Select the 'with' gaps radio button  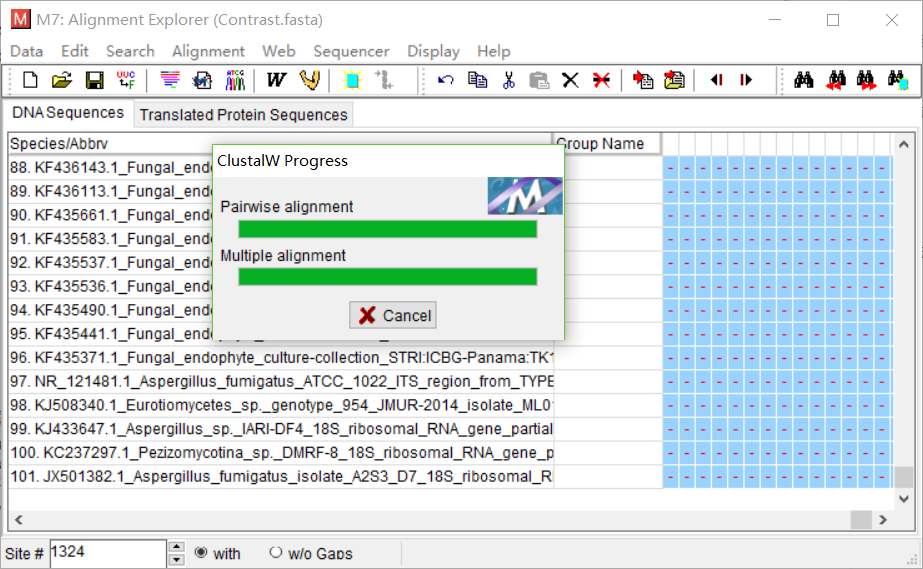(x=201, y=553)
